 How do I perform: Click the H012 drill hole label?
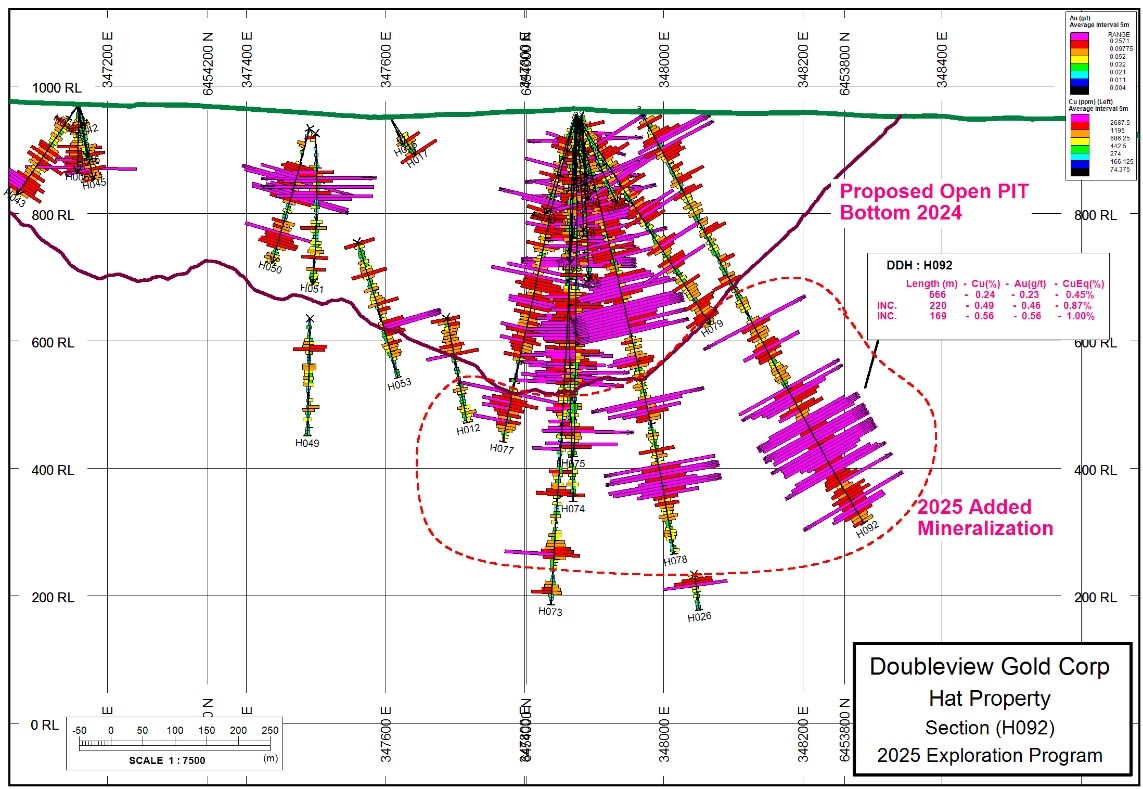(468, 429)
